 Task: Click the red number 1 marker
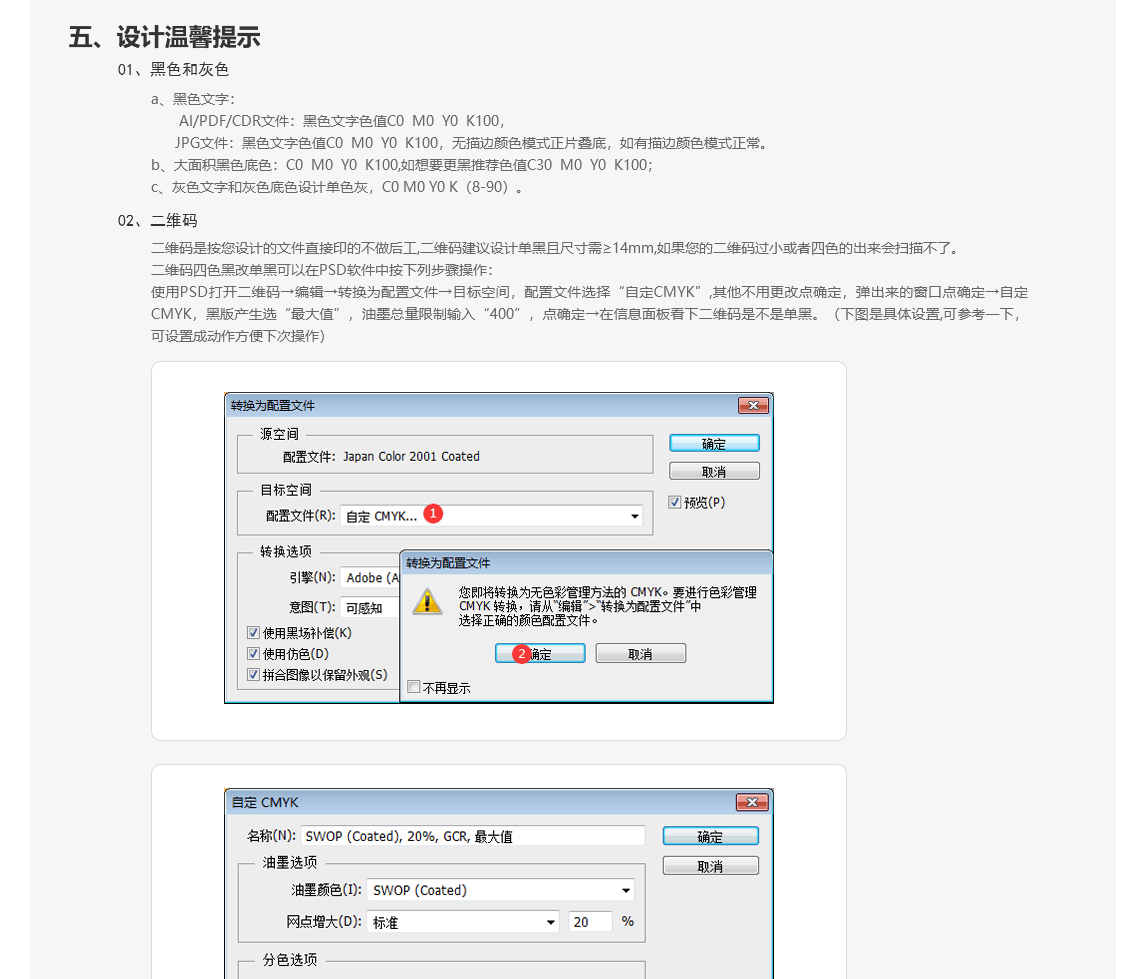[x=432, y=513]
